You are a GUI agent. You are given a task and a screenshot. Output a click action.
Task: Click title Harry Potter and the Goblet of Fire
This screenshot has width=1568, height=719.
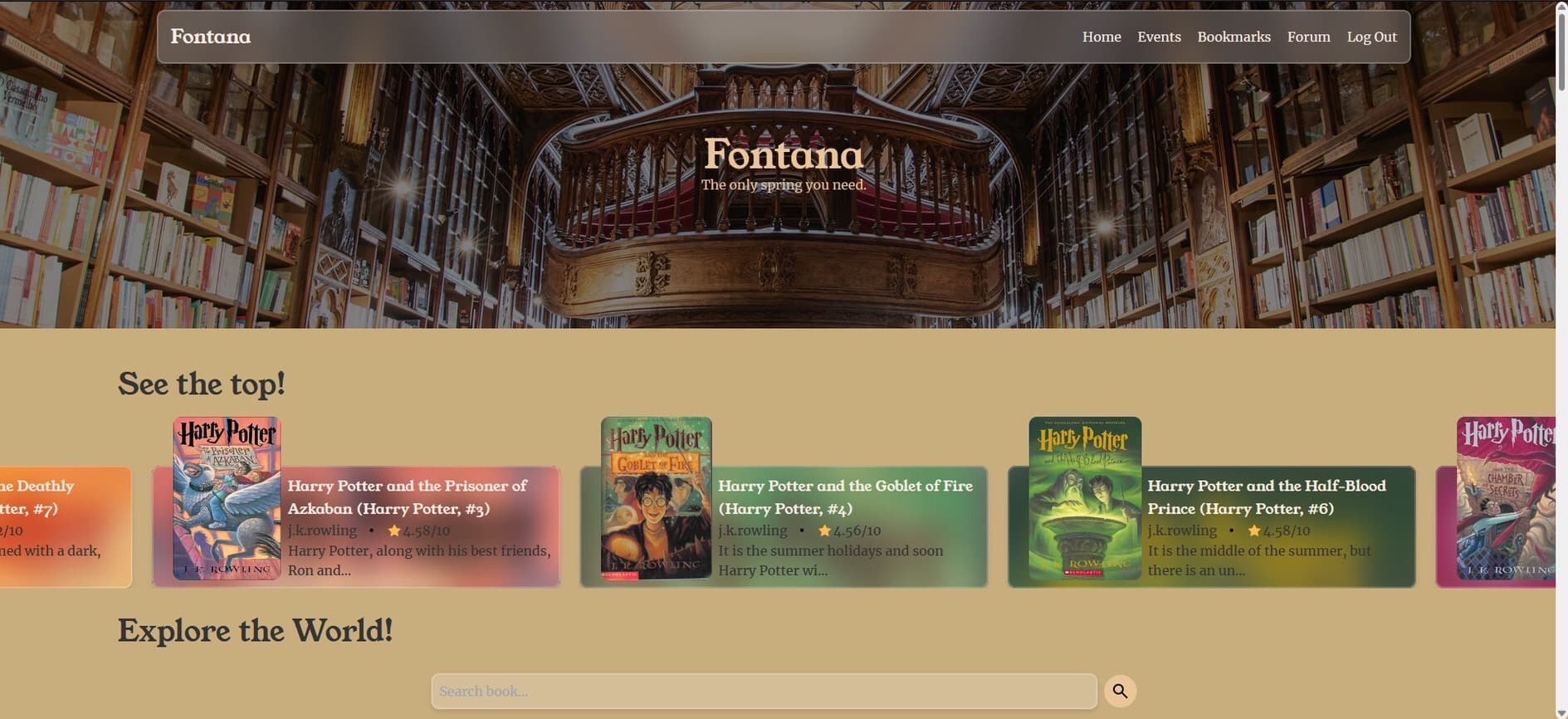tap(845, 496)
